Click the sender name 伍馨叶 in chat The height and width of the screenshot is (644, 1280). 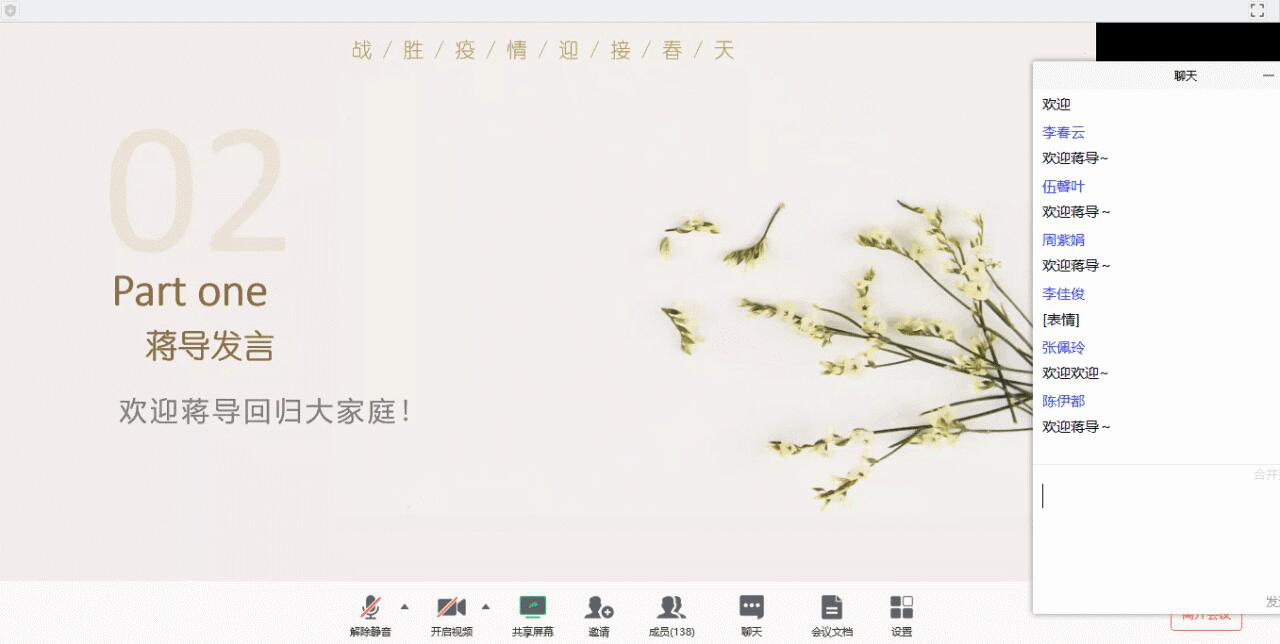pyautogui.click(x=1063, y=186)
